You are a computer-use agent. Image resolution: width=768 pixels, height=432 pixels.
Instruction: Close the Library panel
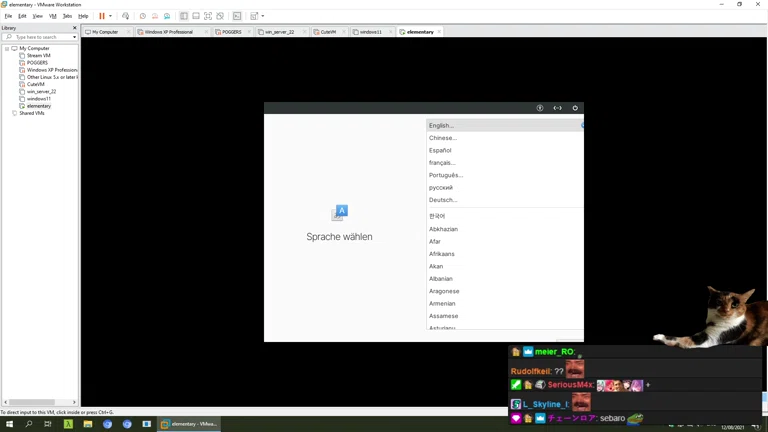pos(74,28)
